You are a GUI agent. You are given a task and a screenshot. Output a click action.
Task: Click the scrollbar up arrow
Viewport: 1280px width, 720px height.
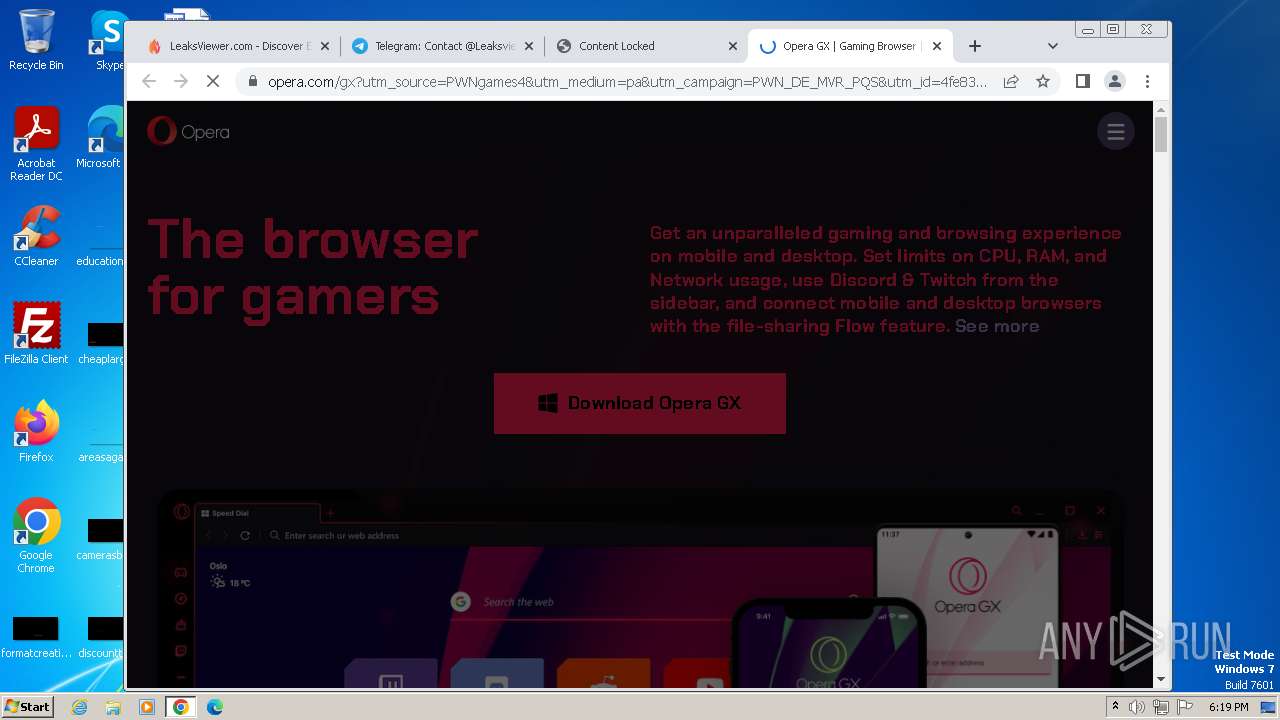(1161, 108)
